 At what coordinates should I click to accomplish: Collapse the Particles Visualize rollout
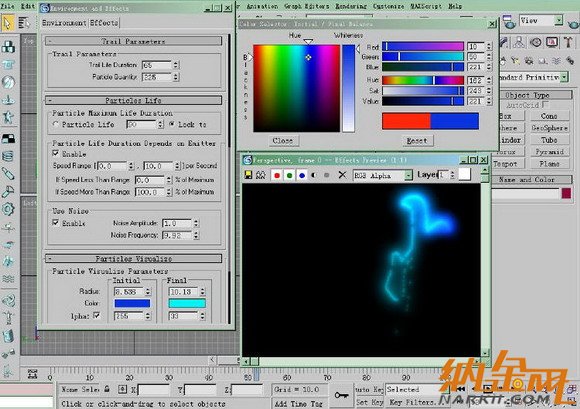pos(133,258)
